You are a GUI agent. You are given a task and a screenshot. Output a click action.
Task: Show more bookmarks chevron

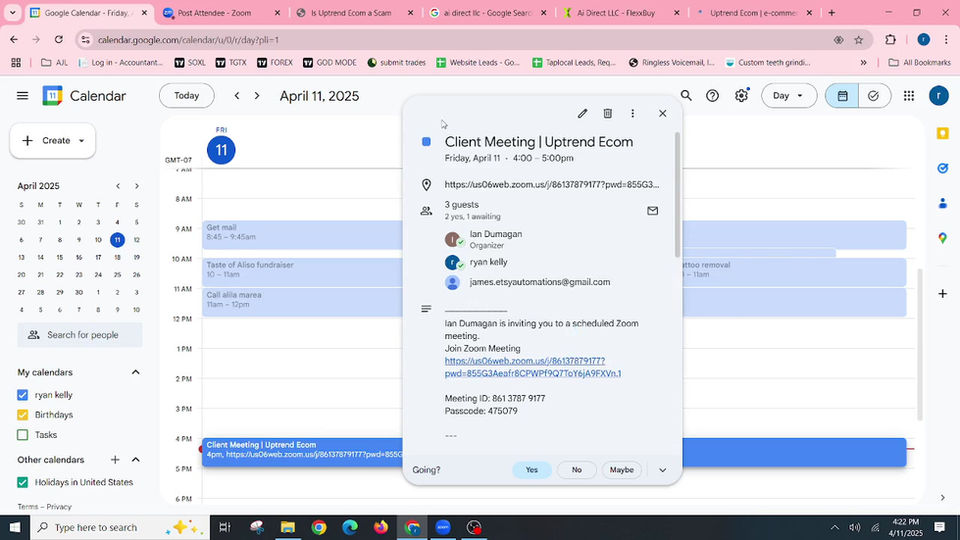pyautogui.click(x=863, y=62)
